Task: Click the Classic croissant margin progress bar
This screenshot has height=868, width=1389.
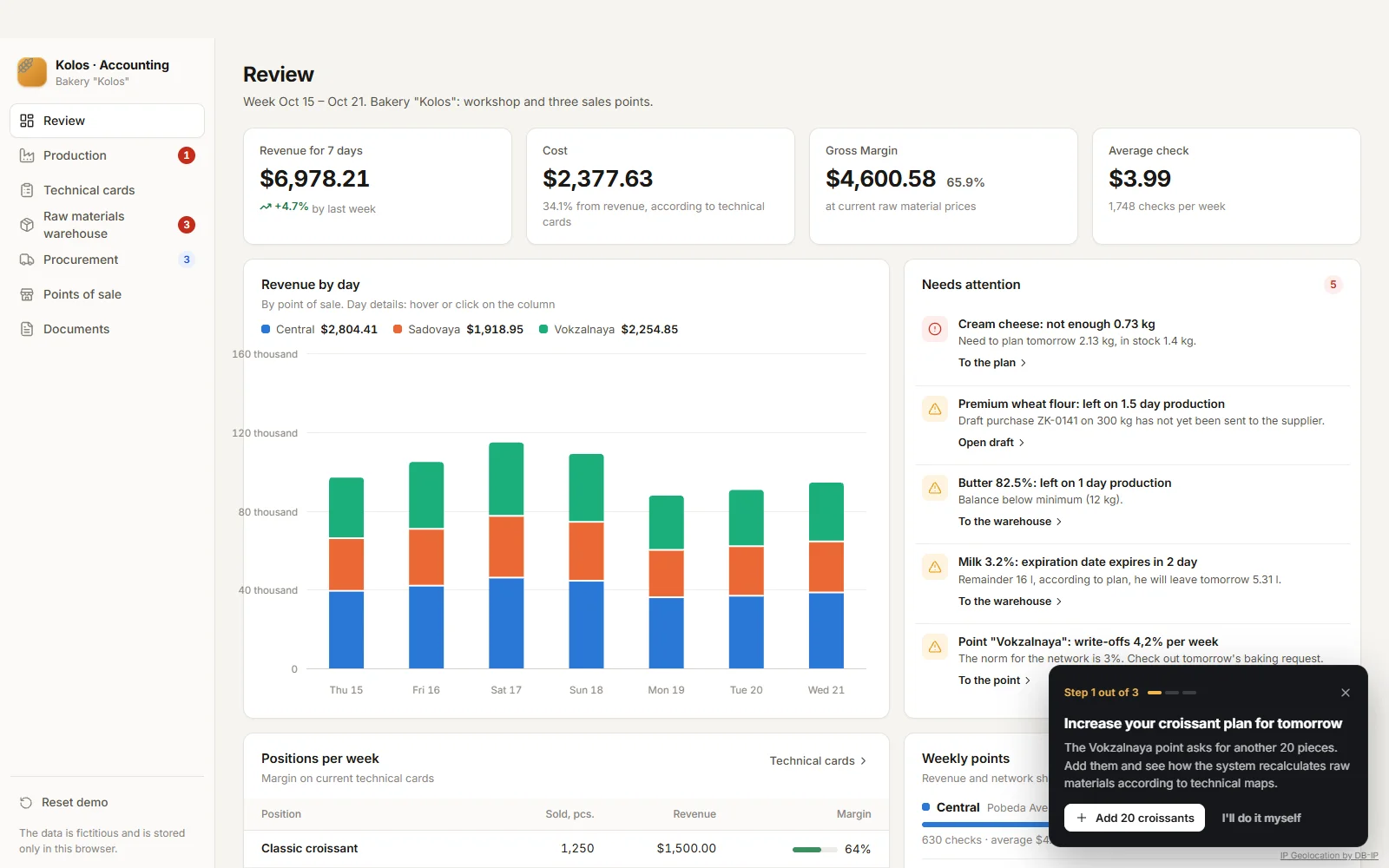Action: point(814,850)
